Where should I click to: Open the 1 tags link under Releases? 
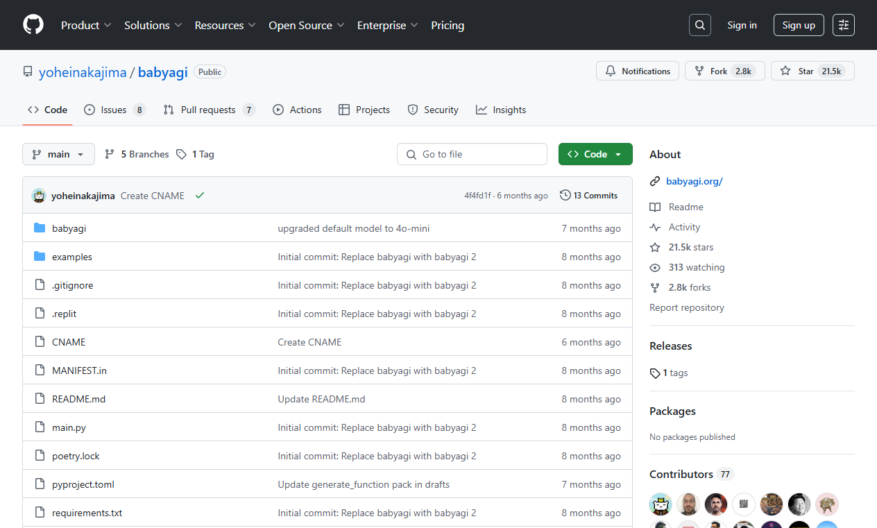[669, 373]
